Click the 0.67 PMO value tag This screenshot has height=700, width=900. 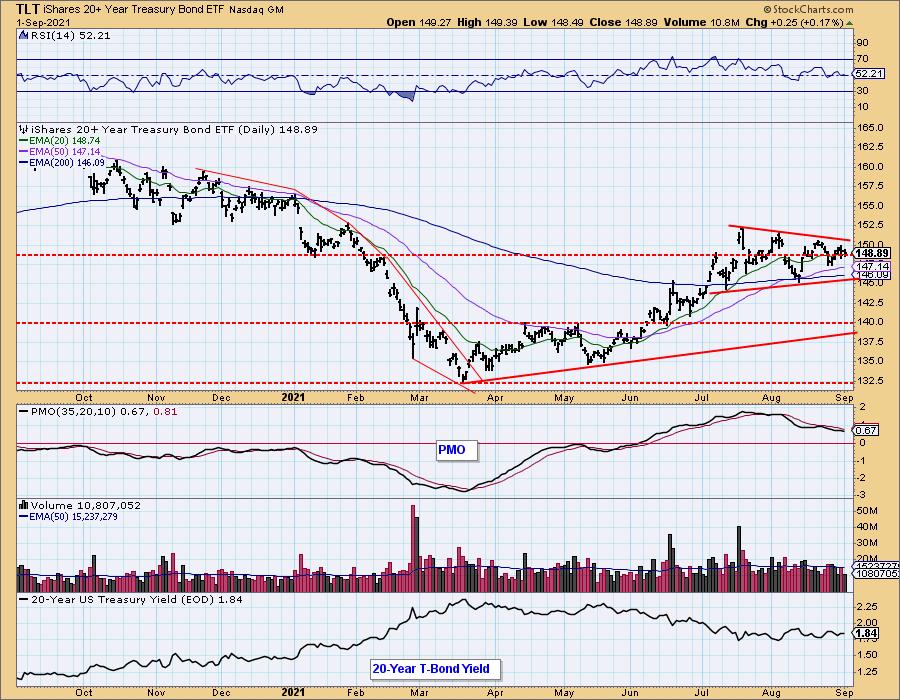coord(866,430)
